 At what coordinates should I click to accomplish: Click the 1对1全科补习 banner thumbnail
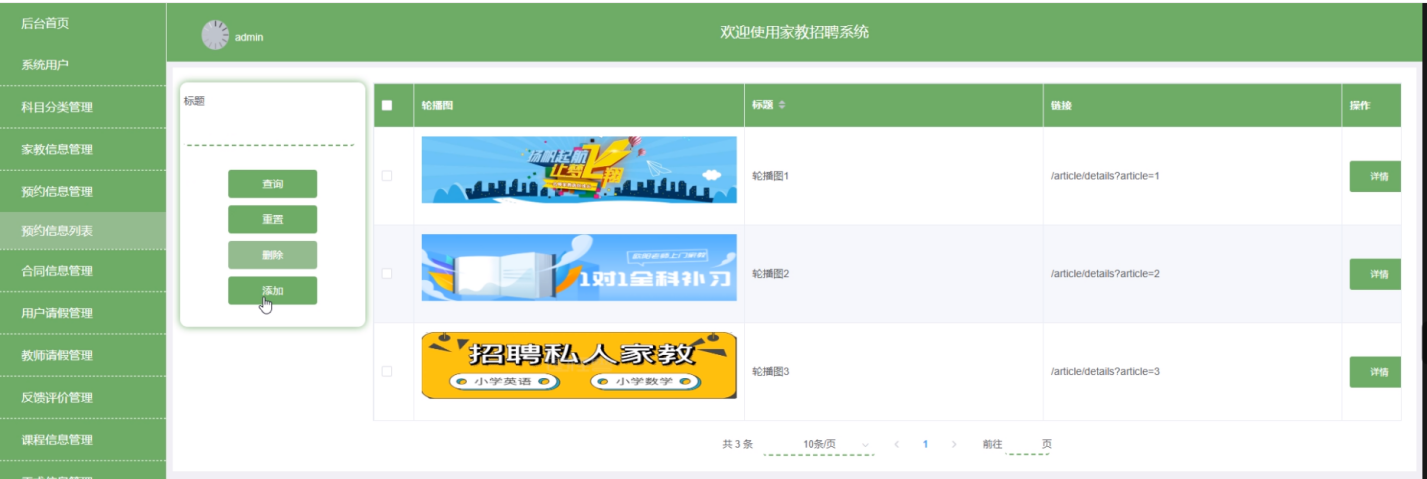point(579,268)
